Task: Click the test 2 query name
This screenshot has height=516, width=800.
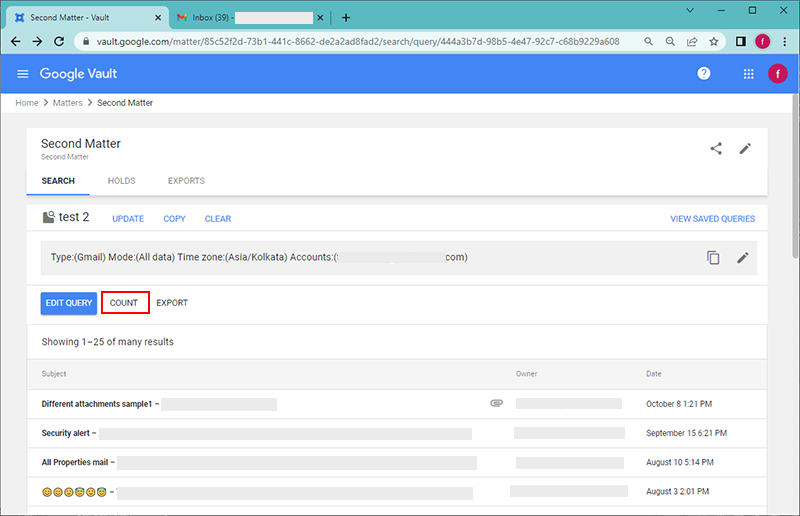Action: pyautogui.click(x=74, y=217)
